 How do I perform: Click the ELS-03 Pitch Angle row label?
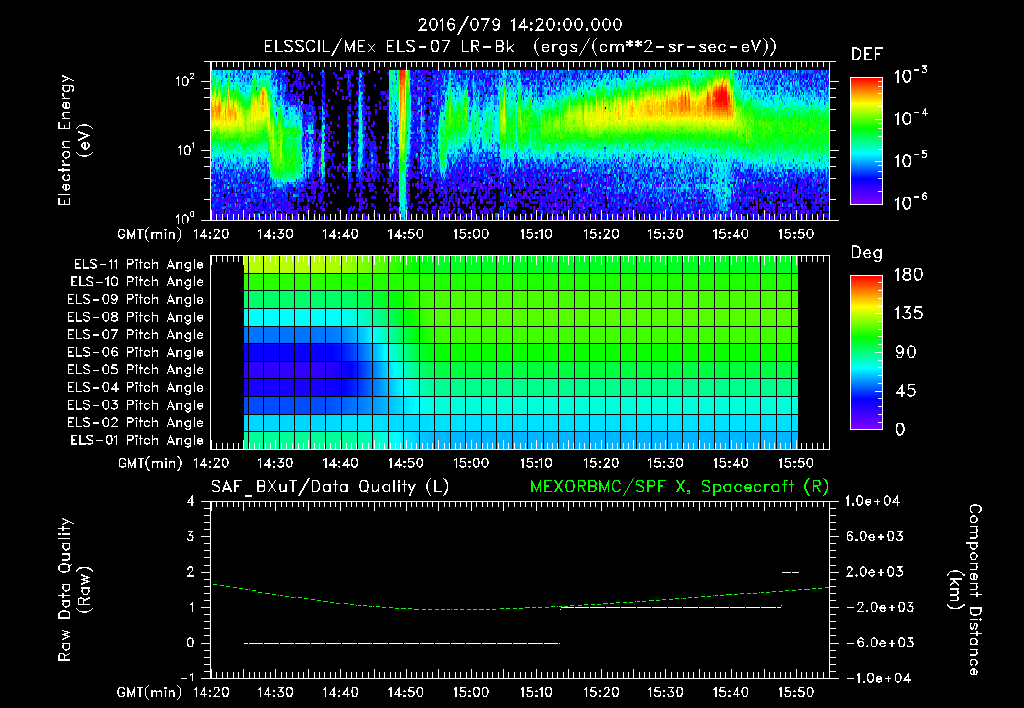coord(136,406)
